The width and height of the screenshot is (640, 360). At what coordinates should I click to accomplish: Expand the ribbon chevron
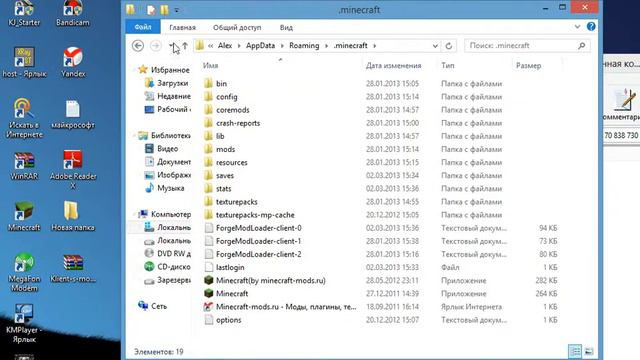click(x=577, y=27)
